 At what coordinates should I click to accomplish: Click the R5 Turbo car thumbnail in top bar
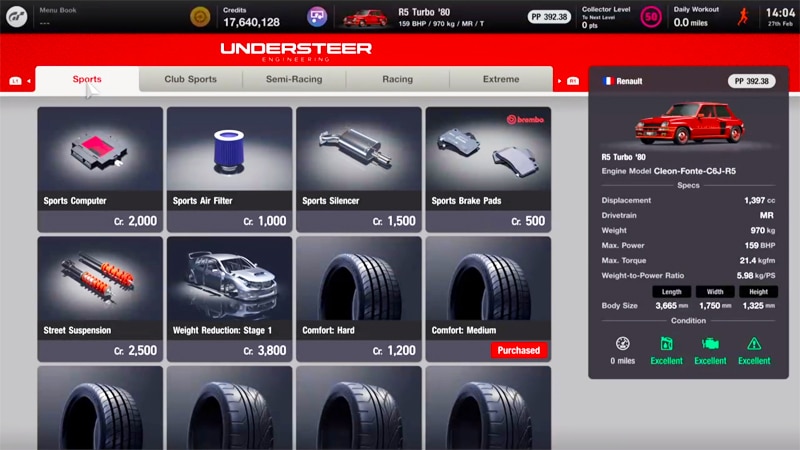pyautogui.click(x=365, y=17)
